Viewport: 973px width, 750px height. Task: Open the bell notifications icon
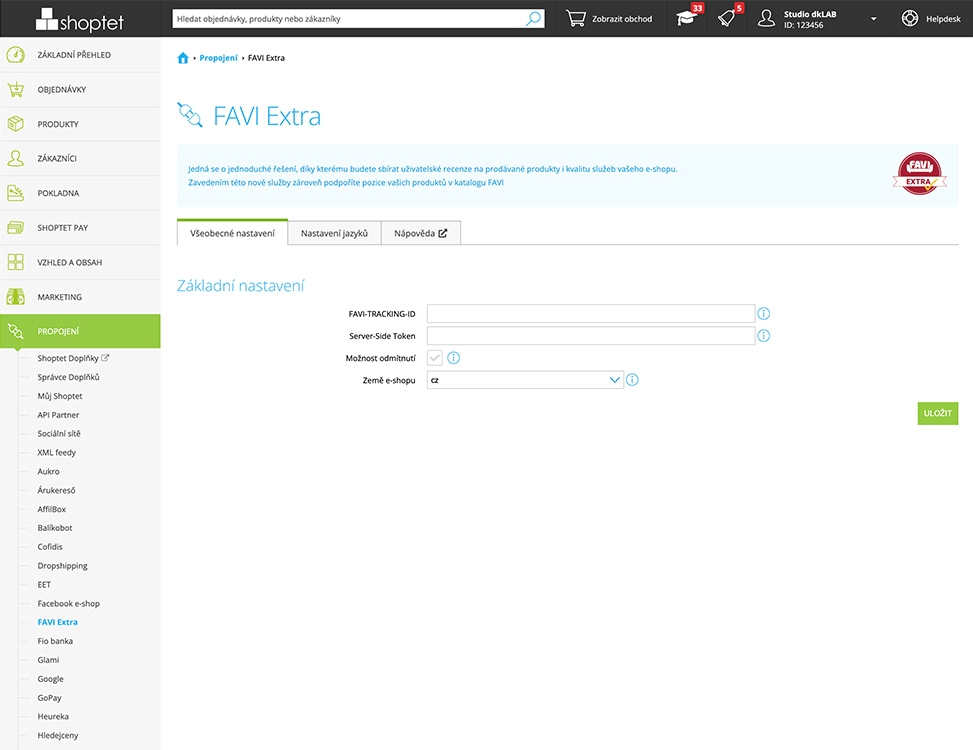(x=727, y=19)
